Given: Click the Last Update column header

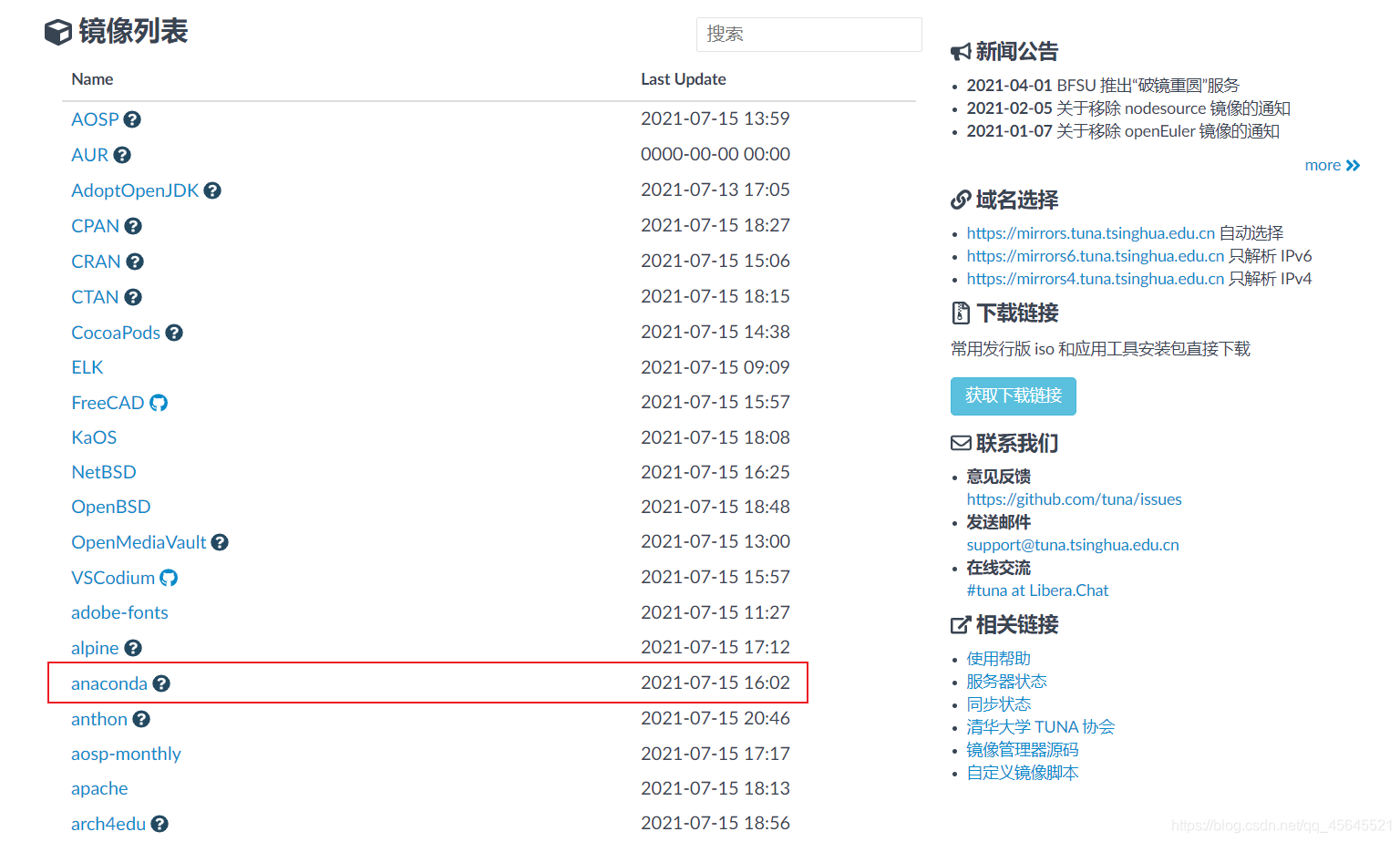Looking at the screenshot, I should pyautogui.click(x=684, y=79).
